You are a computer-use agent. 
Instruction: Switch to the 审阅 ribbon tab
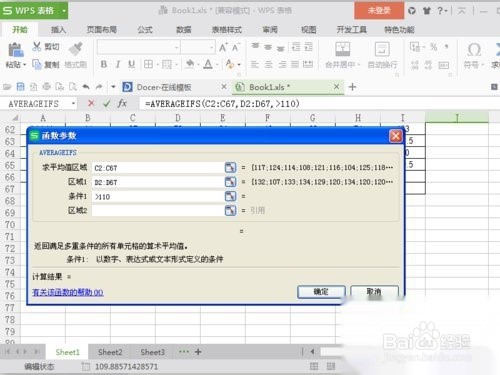[270, 30]
